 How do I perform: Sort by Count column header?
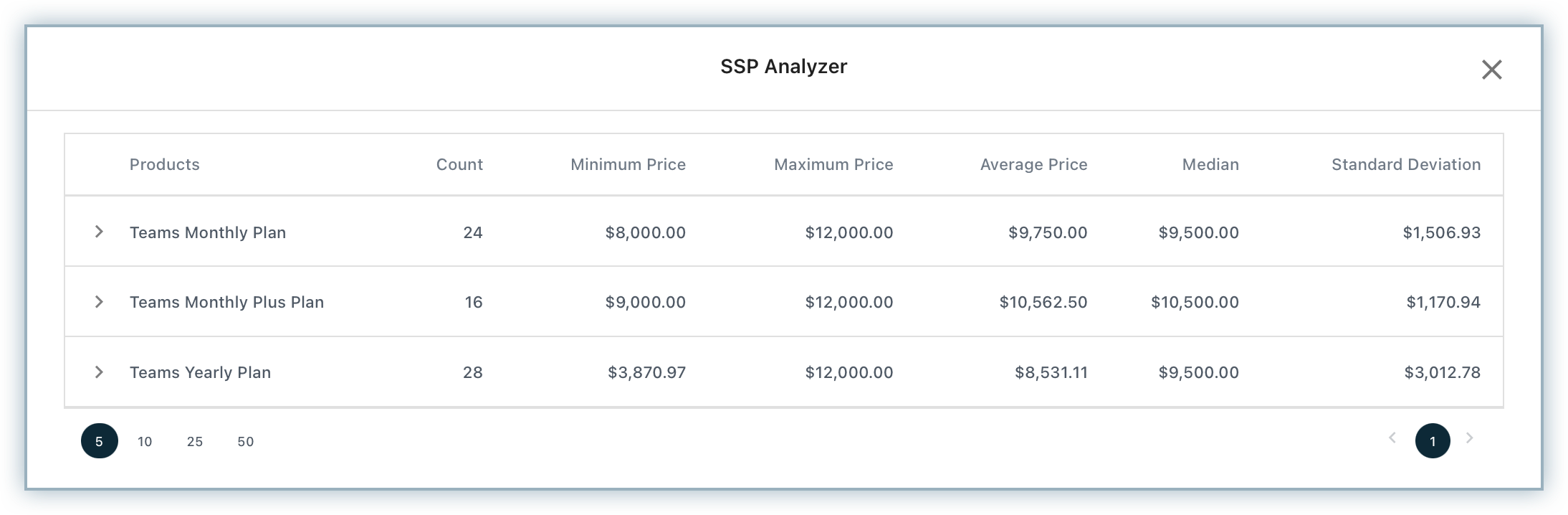459,164
